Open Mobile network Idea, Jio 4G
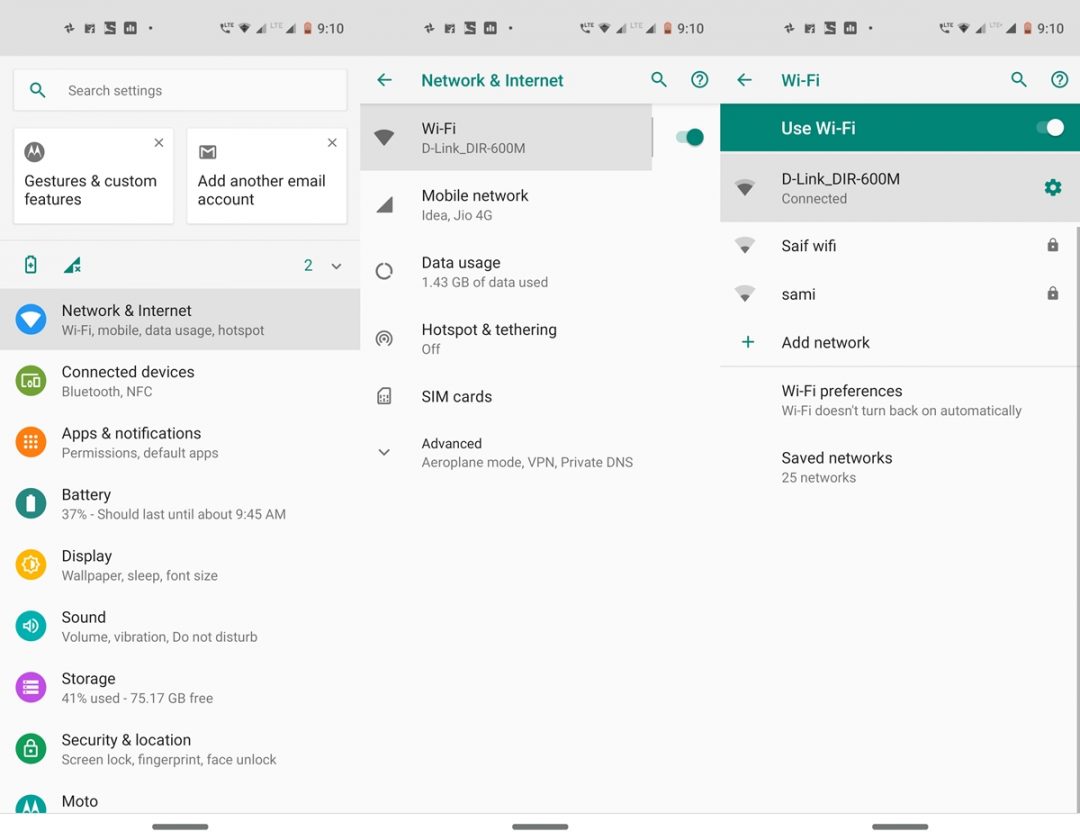1080x840 pixels. pyautogui.click(x=540, y=204)
